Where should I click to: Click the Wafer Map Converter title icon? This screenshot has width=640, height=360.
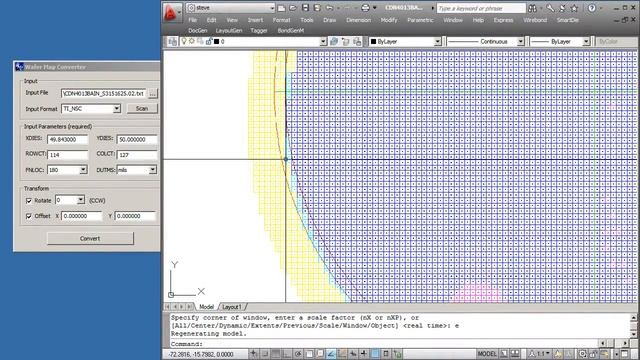(19, 67)
